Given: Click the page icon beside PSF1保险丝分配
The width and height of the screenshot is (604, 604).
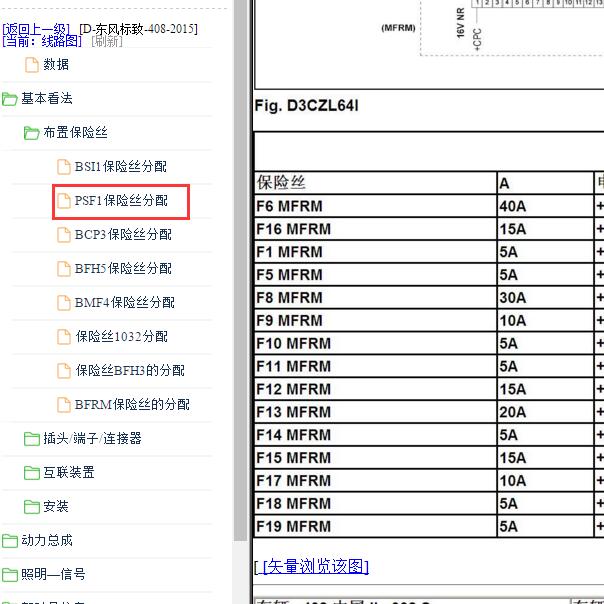Looking at the screenshot, I should (x=64, y=201).
